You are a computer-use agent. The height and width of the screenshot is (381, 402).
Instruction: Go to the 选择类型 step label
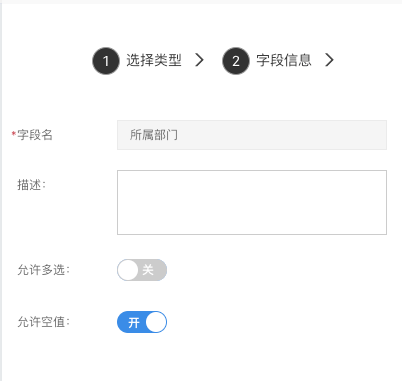(x=154, y=60)
